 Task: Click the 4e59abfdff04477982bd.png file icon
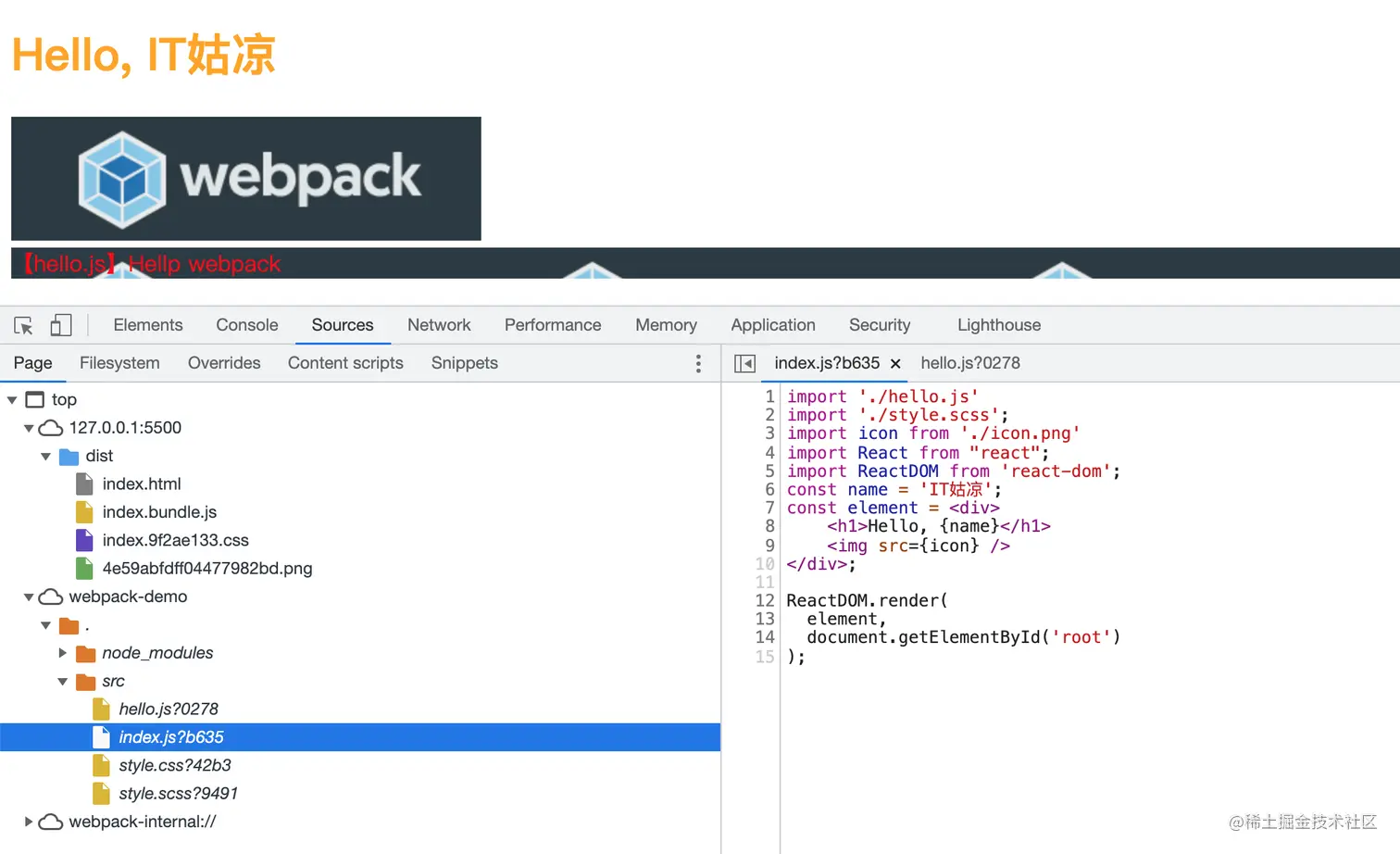click(x=84, y=569)
